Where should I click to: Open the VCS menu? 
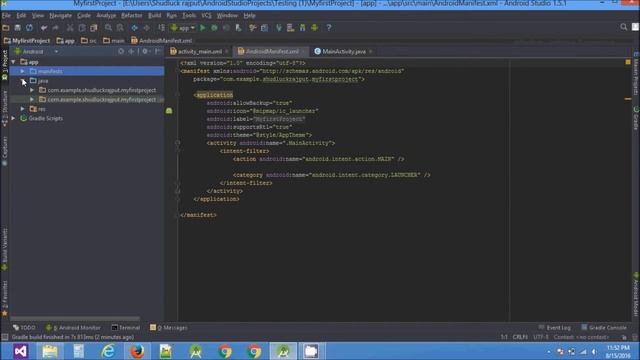pyautogui.click(x=207, y=16)
